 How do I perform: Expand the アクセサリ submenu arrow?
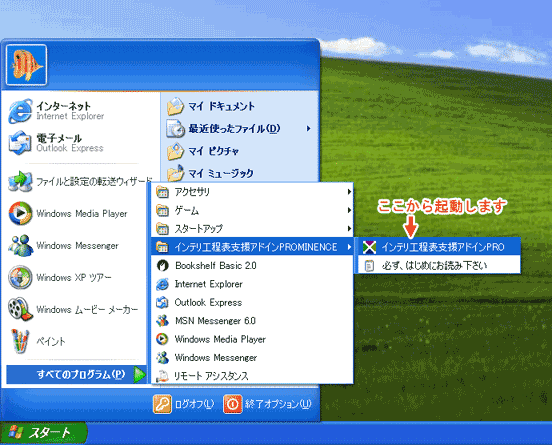pyautogui.click(x=349, y=192)
